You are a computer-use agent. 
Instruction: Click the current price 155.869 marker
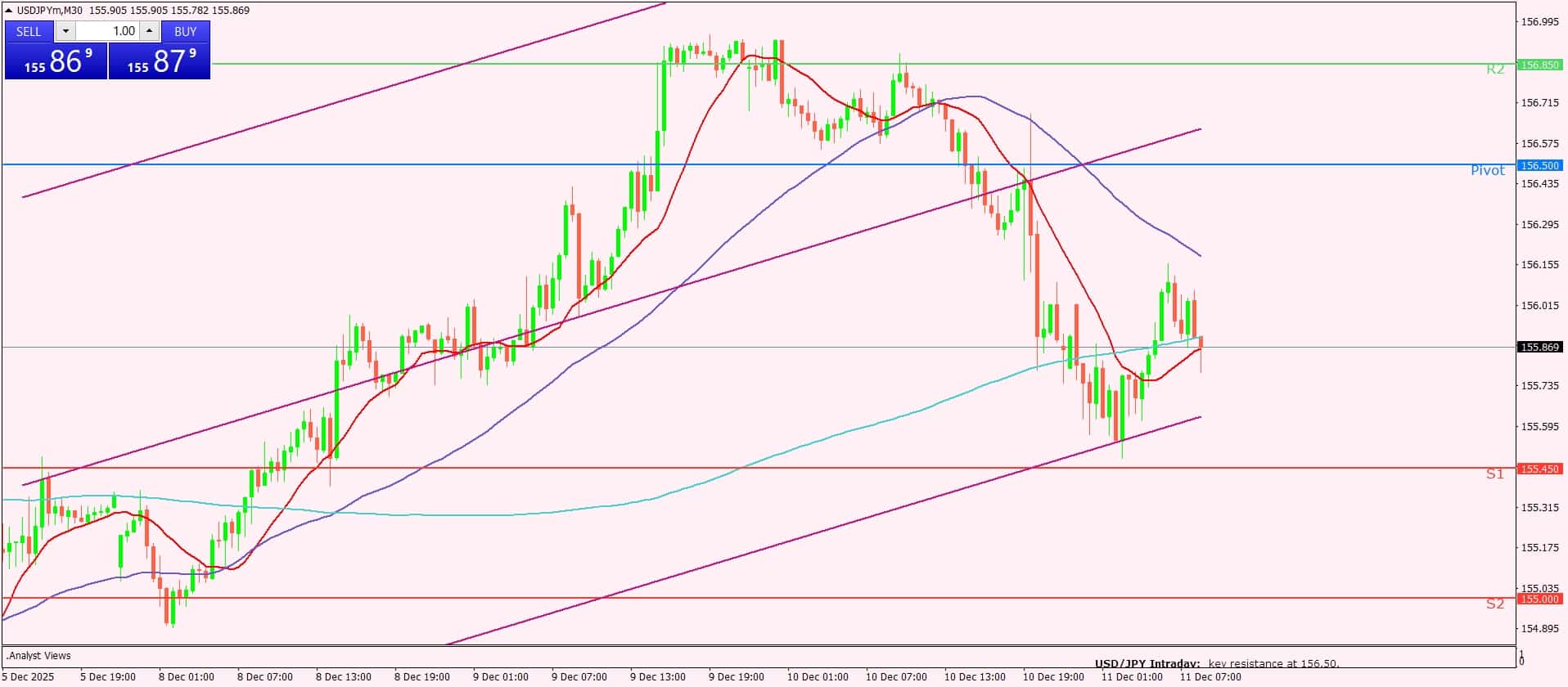(x=1539, y=348)
